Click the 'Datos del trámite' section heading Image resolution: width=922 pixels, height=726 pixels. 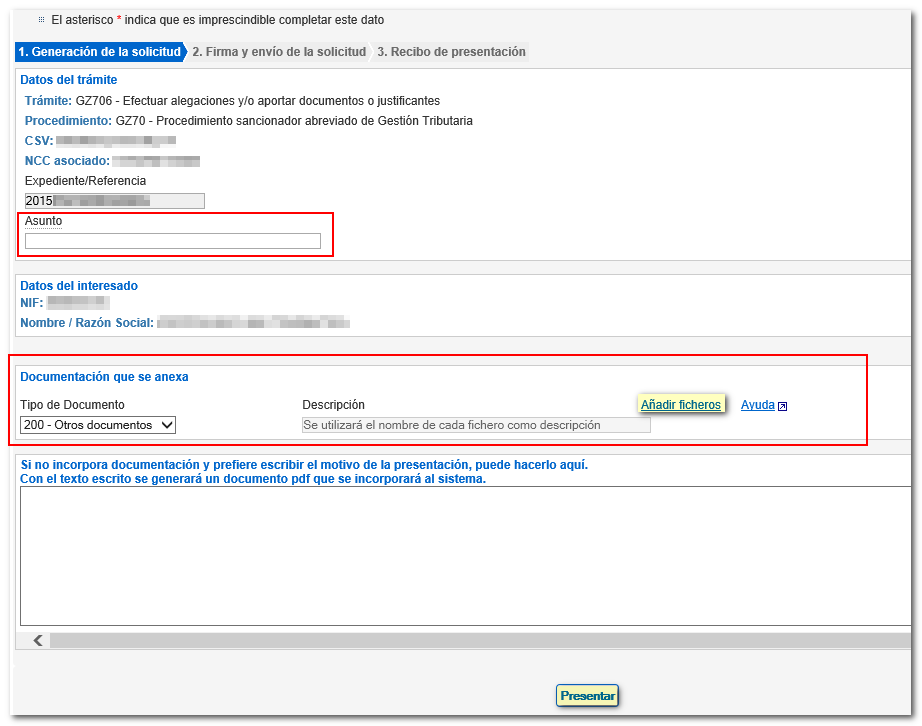coord(69,80)
